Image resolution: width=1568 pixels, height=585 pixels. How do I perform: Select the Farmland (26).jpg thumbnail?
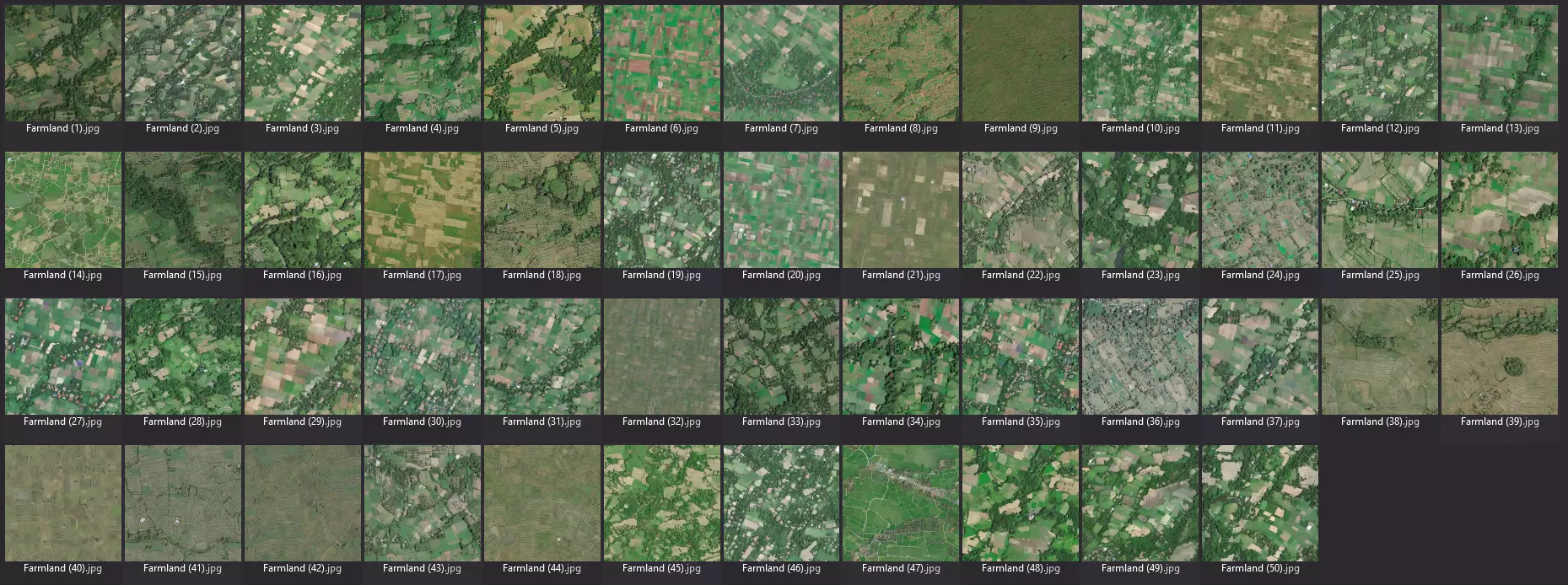coord(1500,210)
